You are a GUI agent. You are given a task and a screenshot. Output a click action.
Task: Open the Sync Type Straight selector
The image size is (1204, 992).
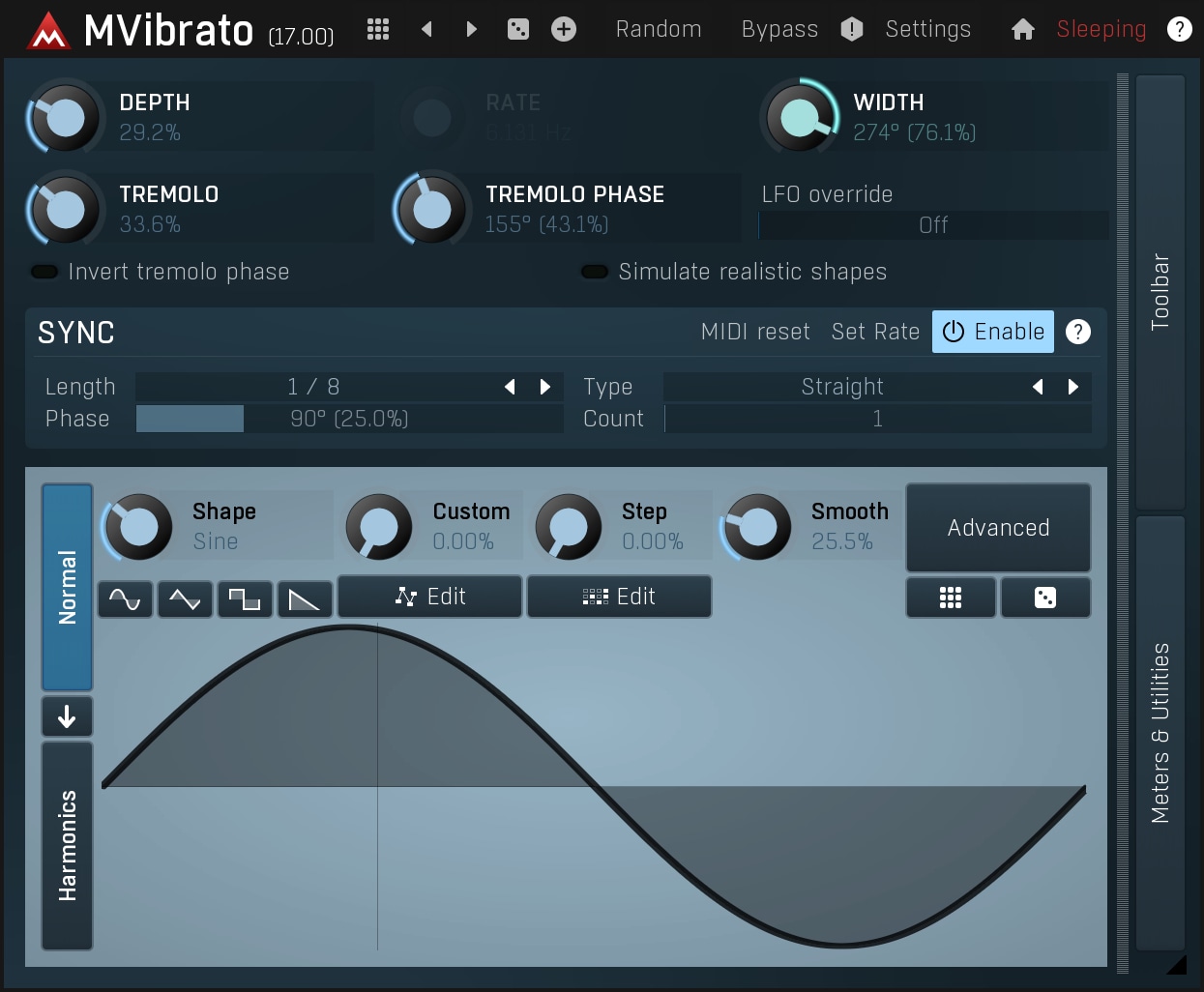(x=841, y=387)
